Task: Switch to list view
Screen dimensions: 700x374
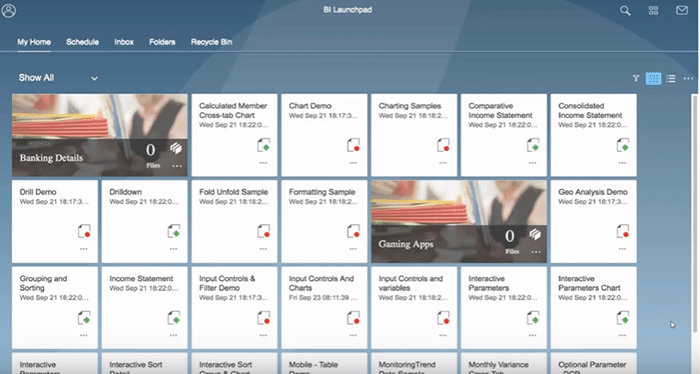Action: coord(671,79)
